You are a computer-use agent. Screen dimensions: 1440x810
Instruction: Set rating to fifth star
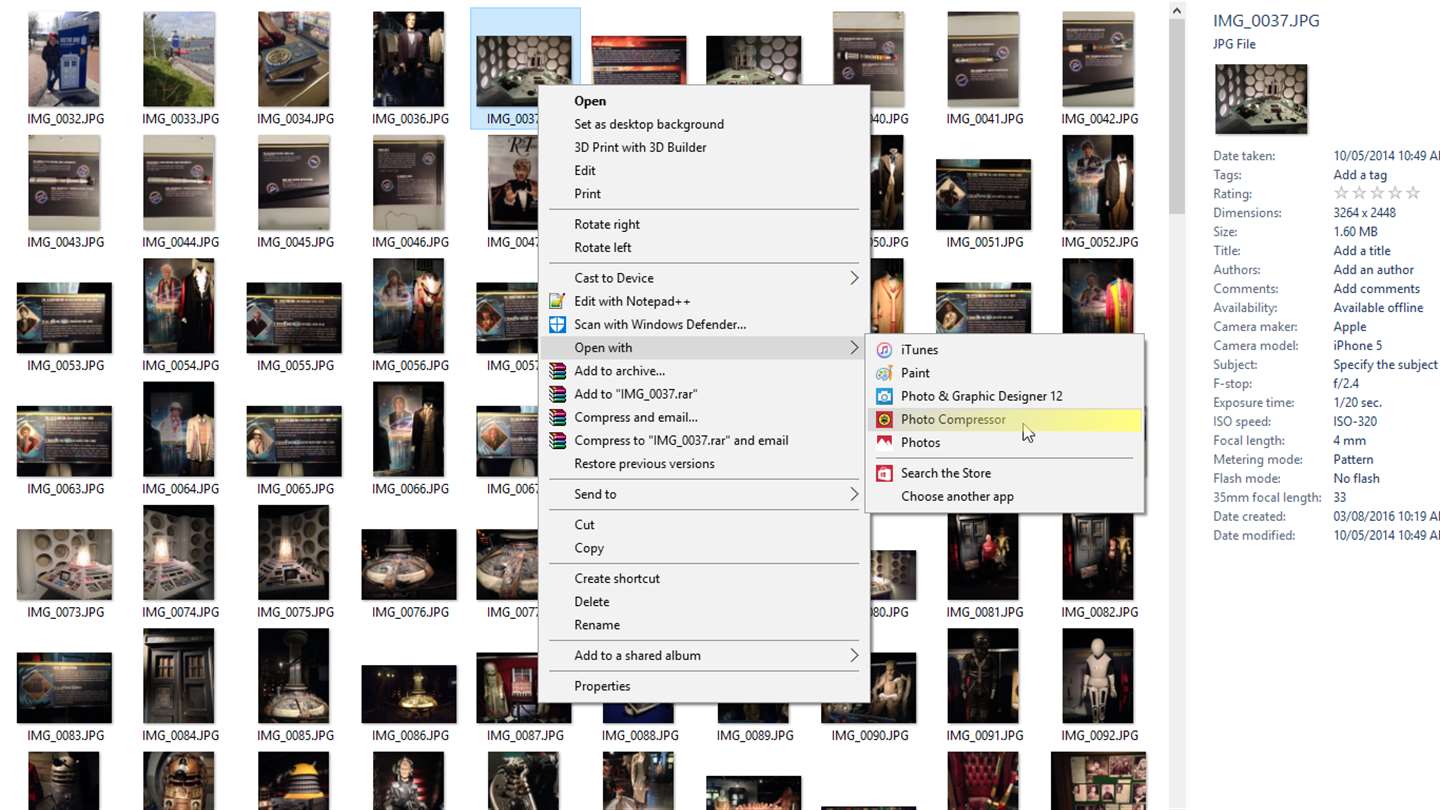click(x=1413, y=193)
